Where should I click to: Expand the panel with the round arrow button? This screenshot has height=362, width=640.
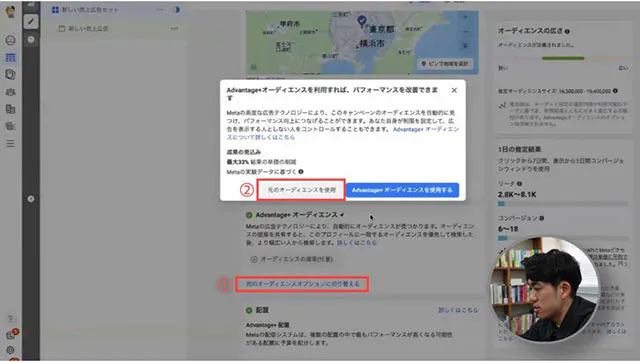31,199
